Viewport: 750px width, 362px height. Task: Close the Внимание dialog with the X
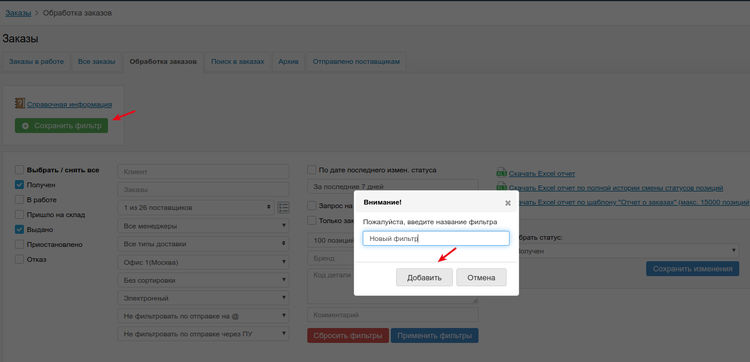pyautogui.click(x=508, y=203)
